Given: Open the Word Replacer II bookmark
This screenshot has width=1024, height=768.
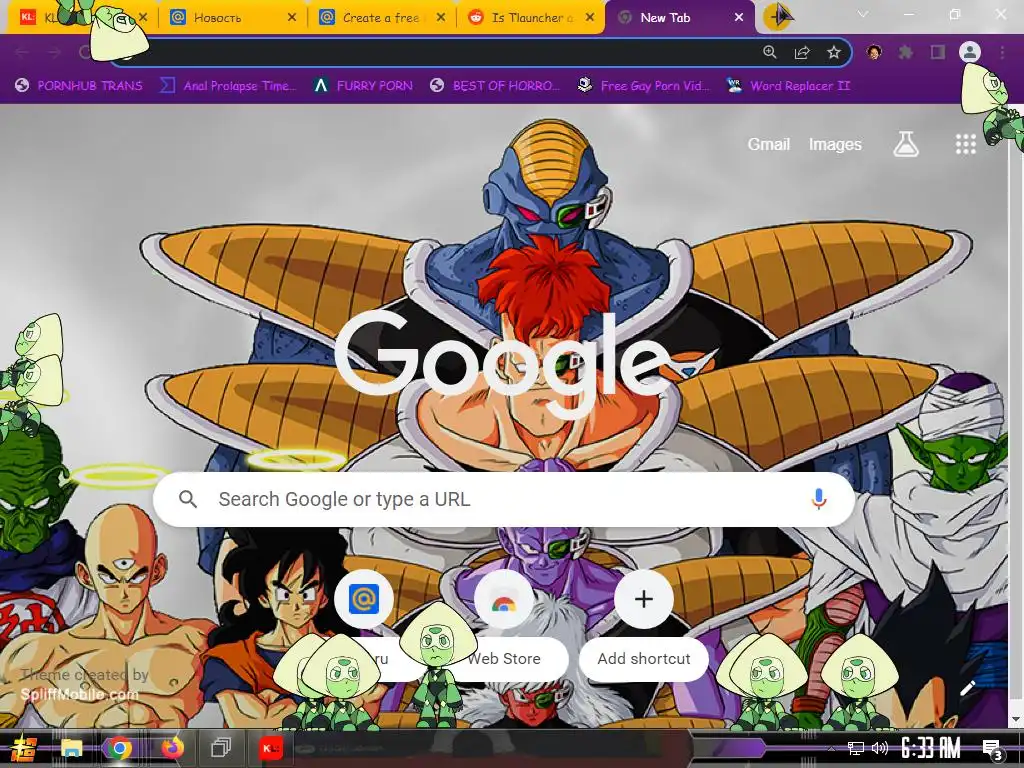Looking at the screenshot, I should coord(788,86).
